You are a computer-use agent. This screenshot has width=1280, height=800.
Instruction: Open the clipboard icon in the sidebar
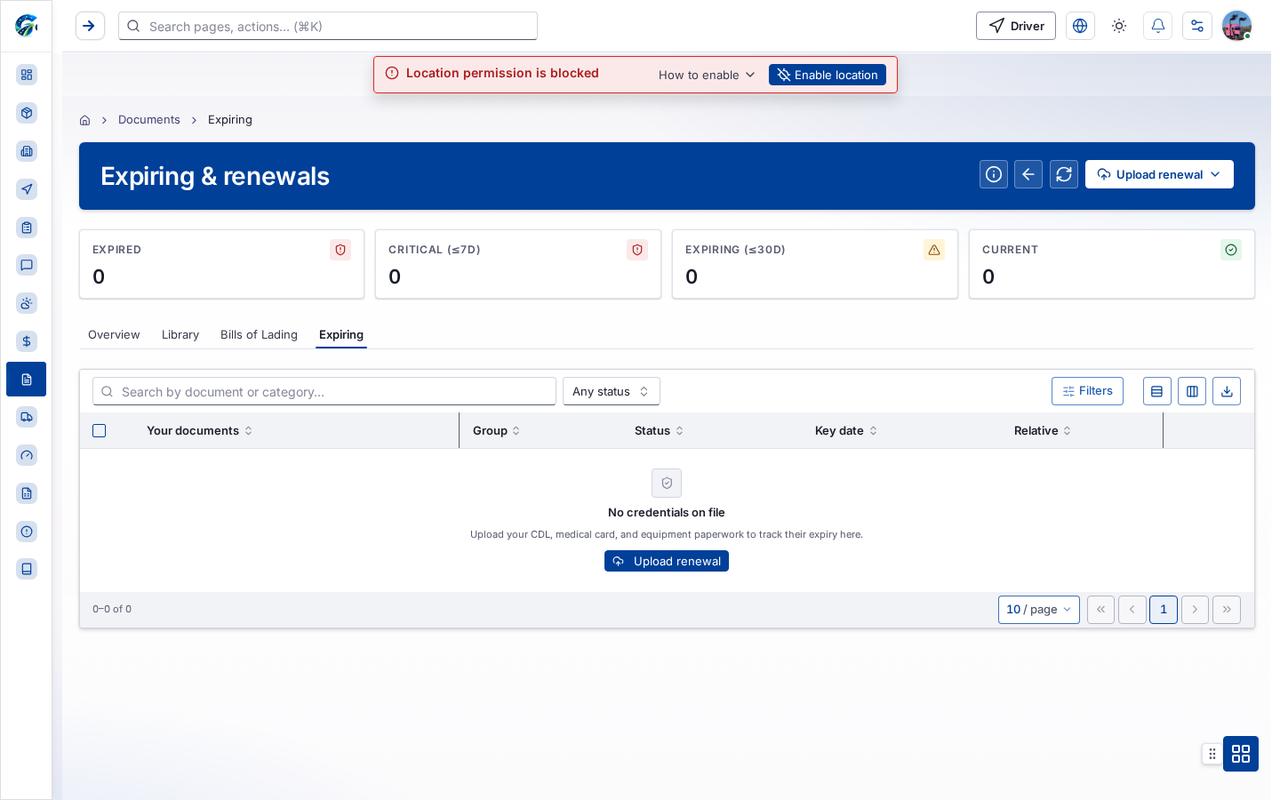click(x=27, y=227)
